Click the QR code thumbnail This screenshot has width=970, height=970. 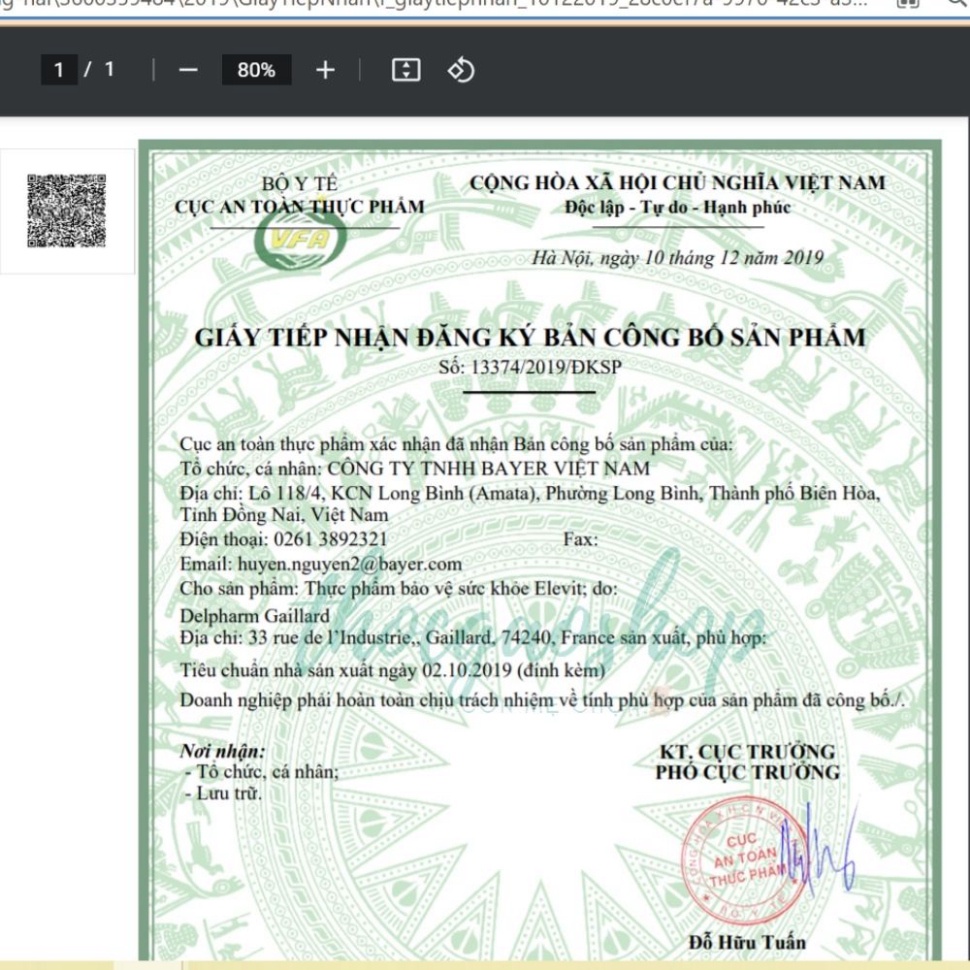(66, 211)
